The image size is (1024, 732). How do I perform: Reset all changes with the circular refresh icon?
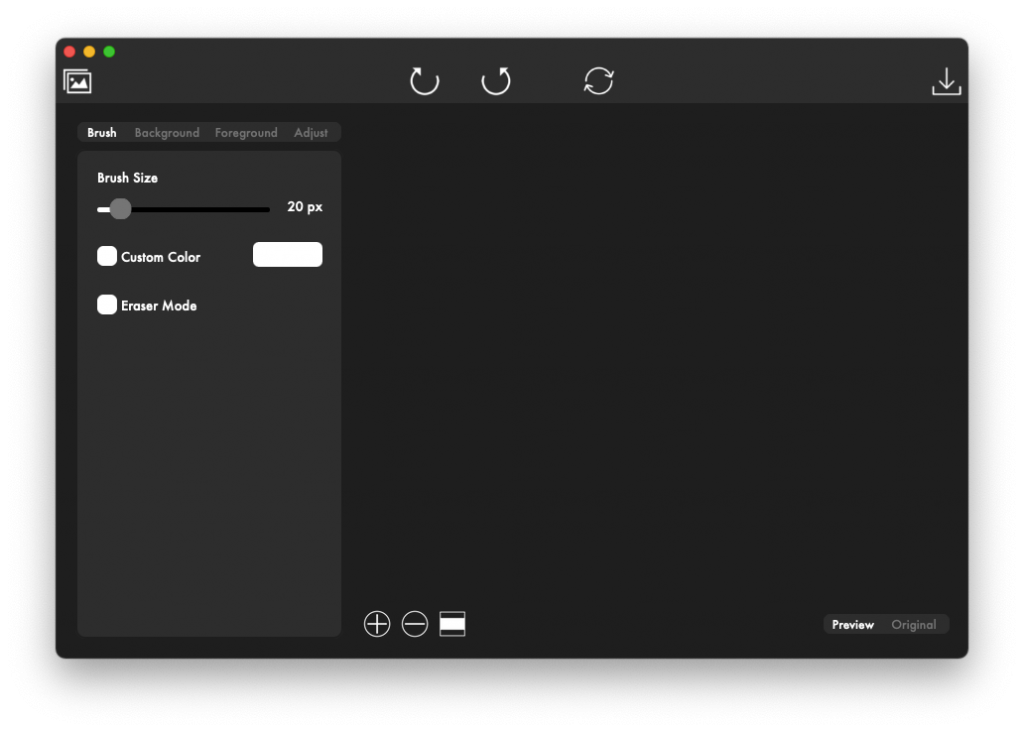click(598, 81)
